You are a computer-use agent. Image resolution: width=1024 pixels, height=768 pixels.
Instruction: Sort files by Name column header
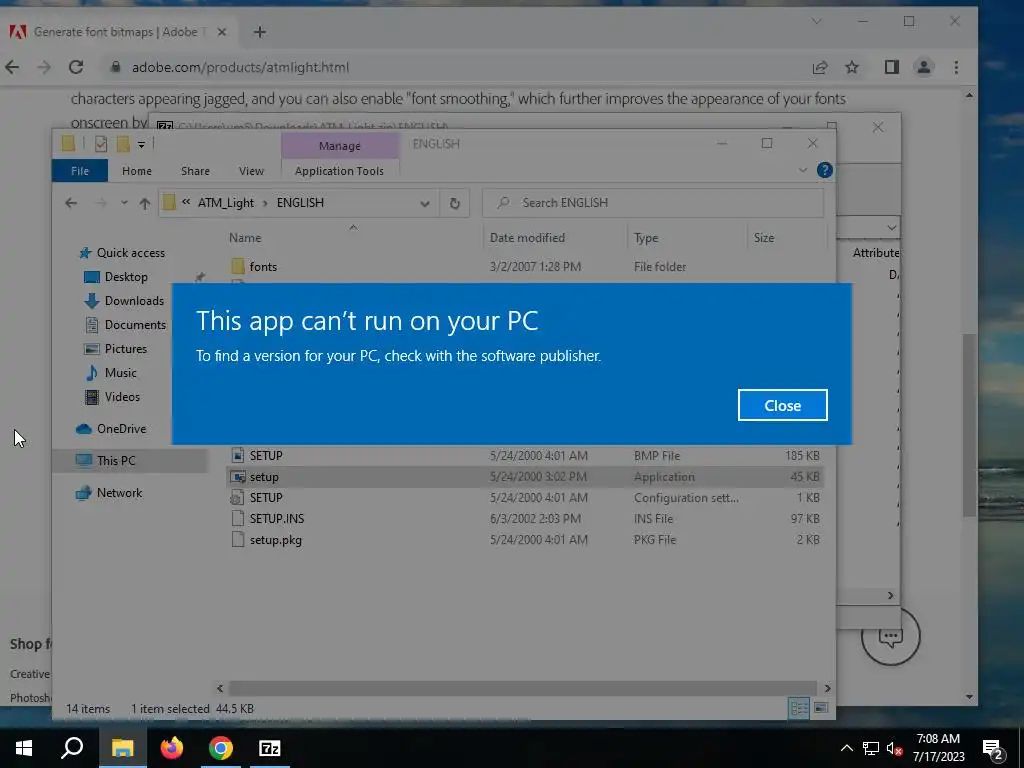point(246,238)
